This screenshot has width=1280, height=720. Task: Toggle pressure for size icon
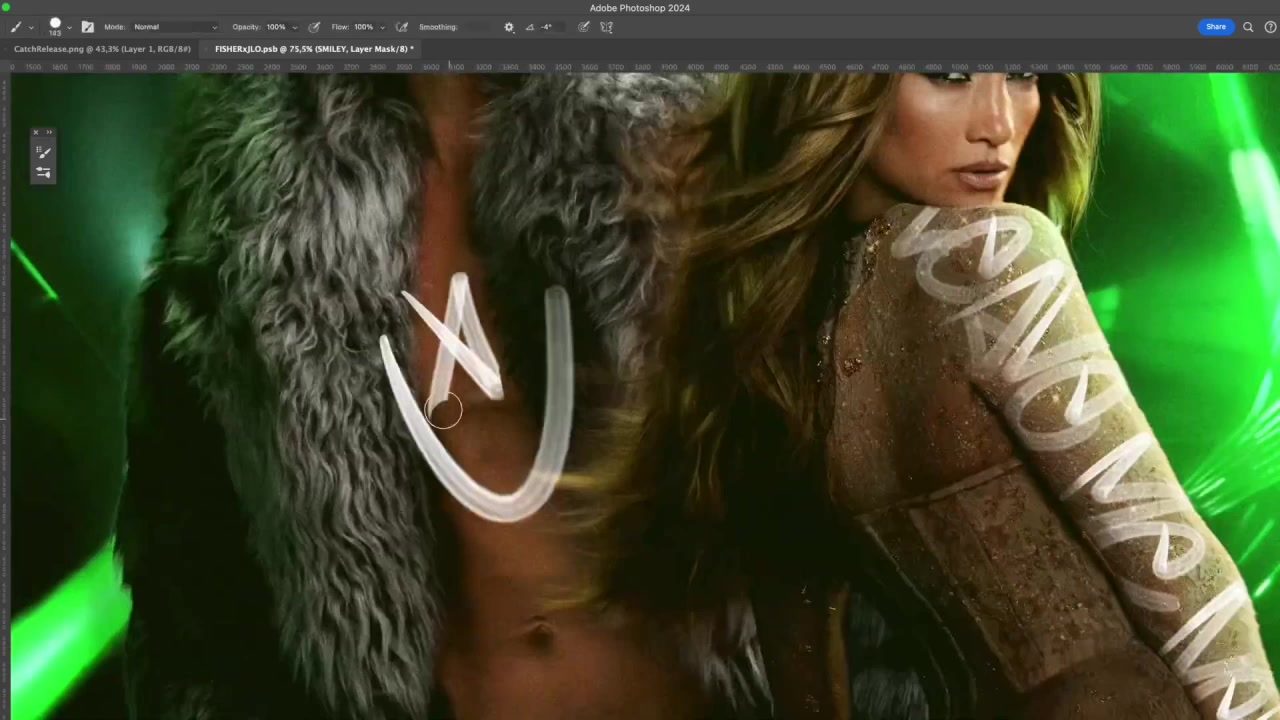coord(584,27)
